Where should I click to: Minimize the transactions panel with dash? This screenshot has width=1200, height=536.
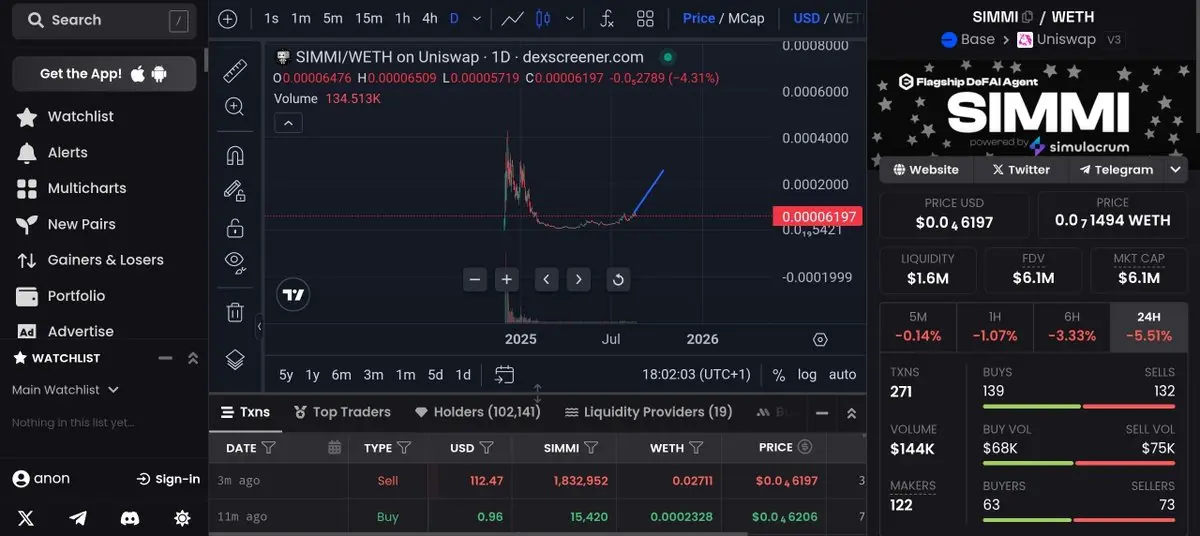(821, 413)
